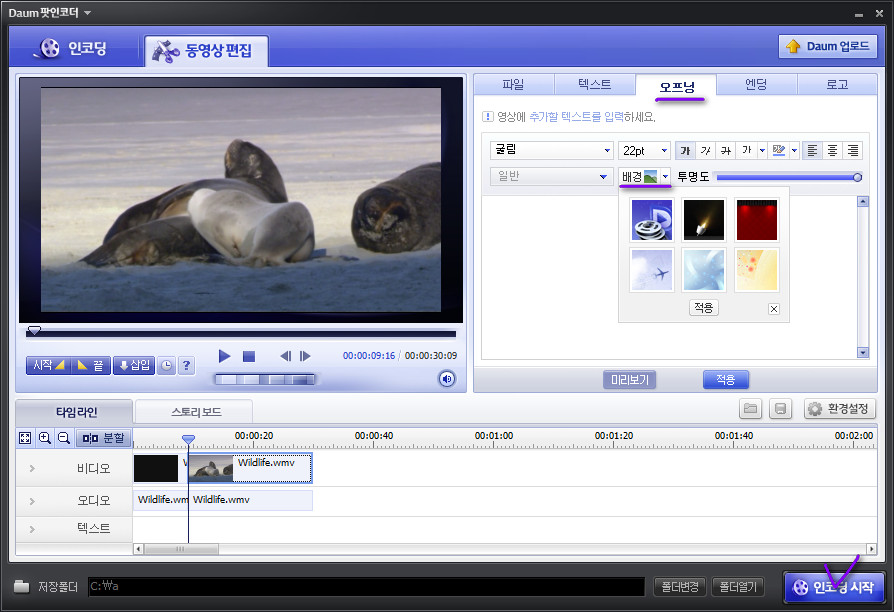Switch to the 스토리보드 tab

click(x=196, y=412)
